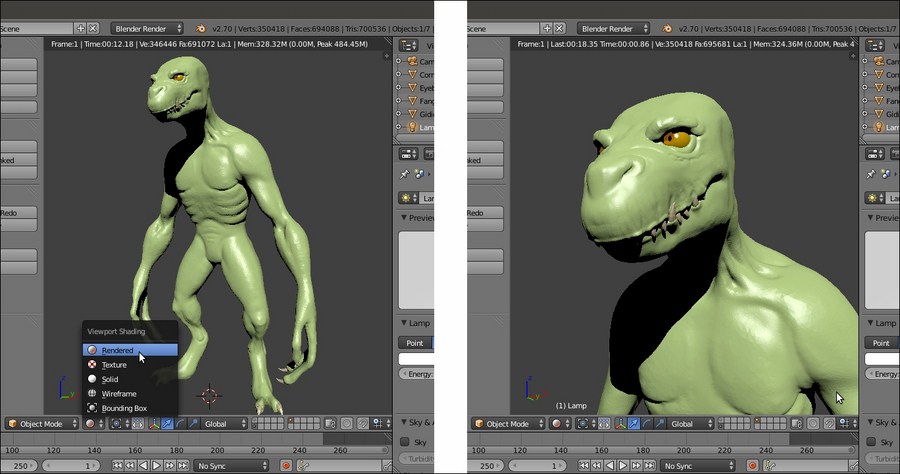Click the Texture shading icon in the menu
Image resolution: width=900 pixels, height=474 pixels.
(x=93, y=365)
